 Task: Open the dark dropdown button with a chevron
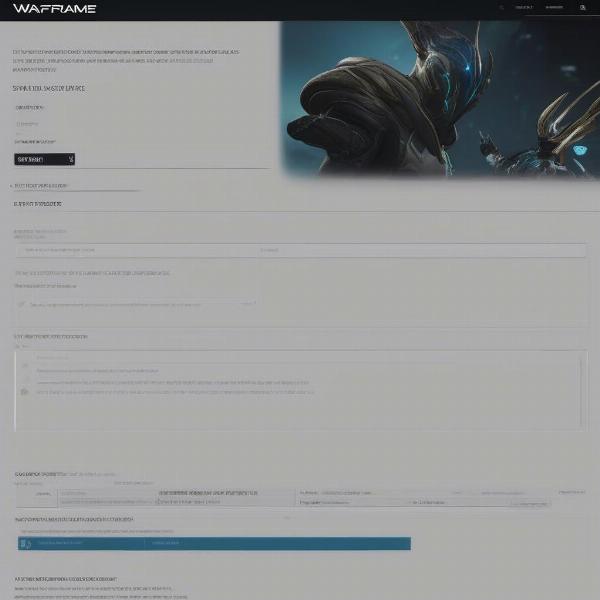pos(44,159)
